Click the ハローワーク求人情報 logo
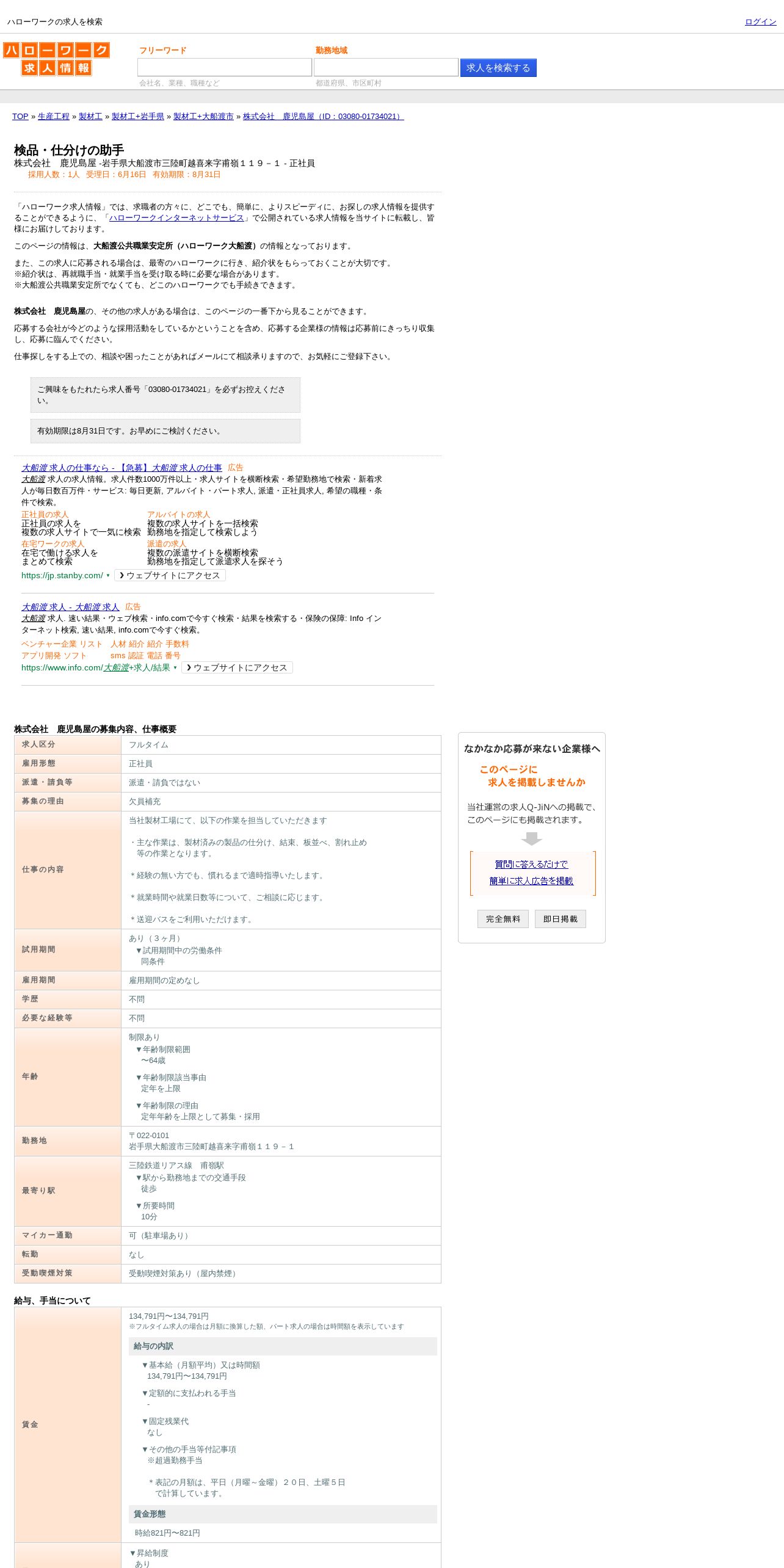 (x=56, y=59)
